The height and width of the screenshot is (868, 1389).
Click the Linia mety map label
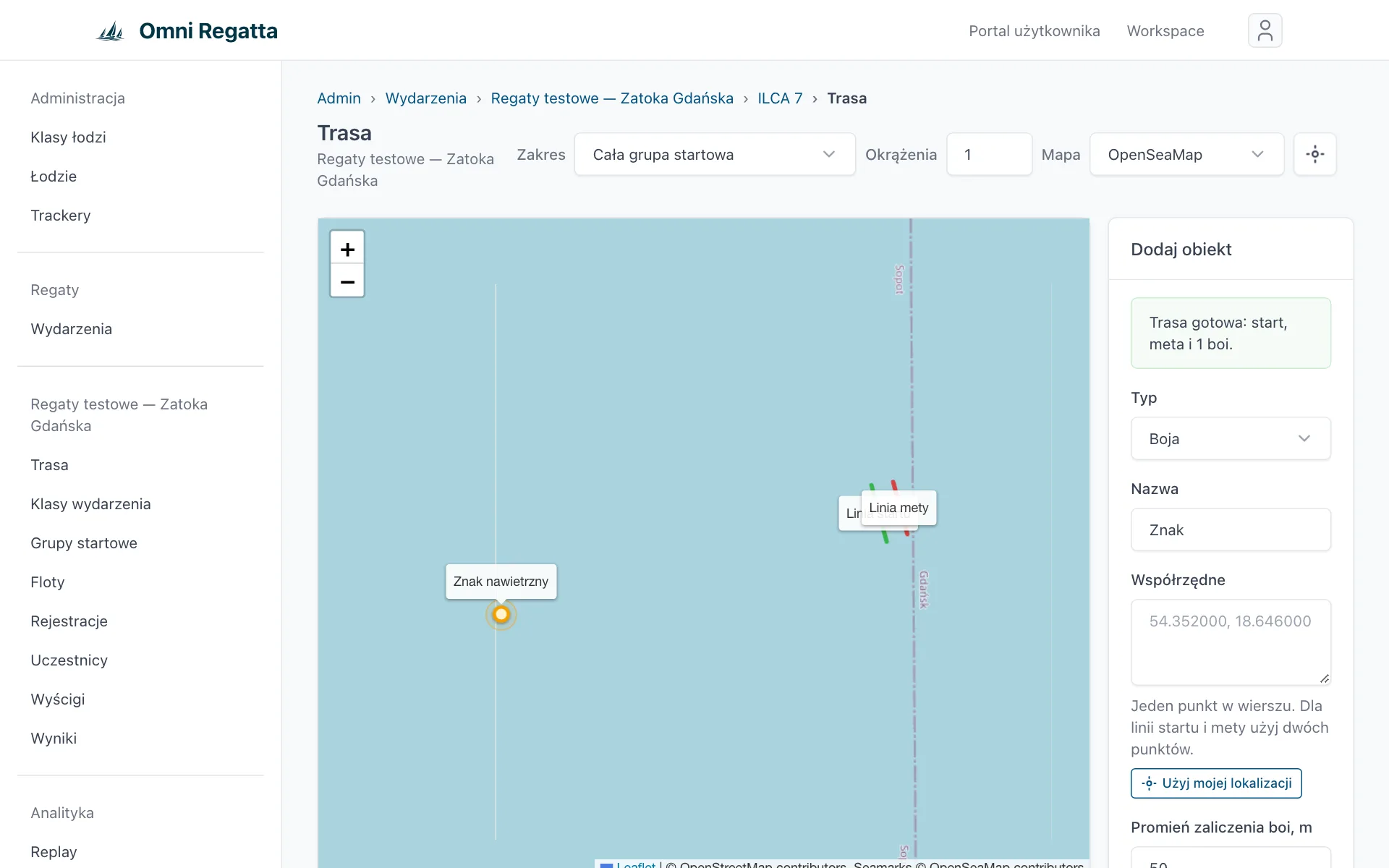[x=899, y=508]
